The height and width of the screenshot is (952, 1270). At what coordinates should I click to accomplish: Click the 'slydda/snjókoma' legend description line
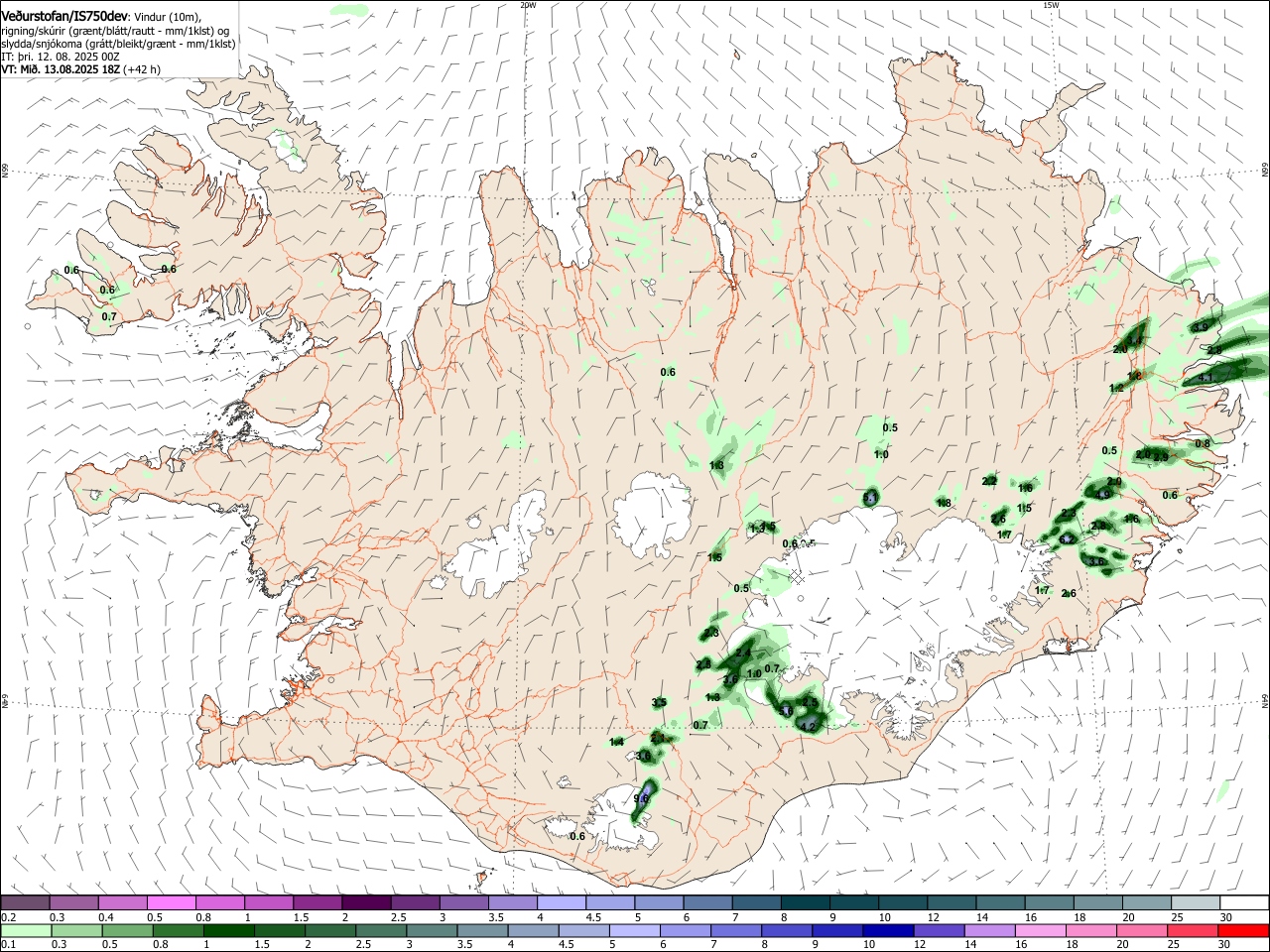[118, 44]
